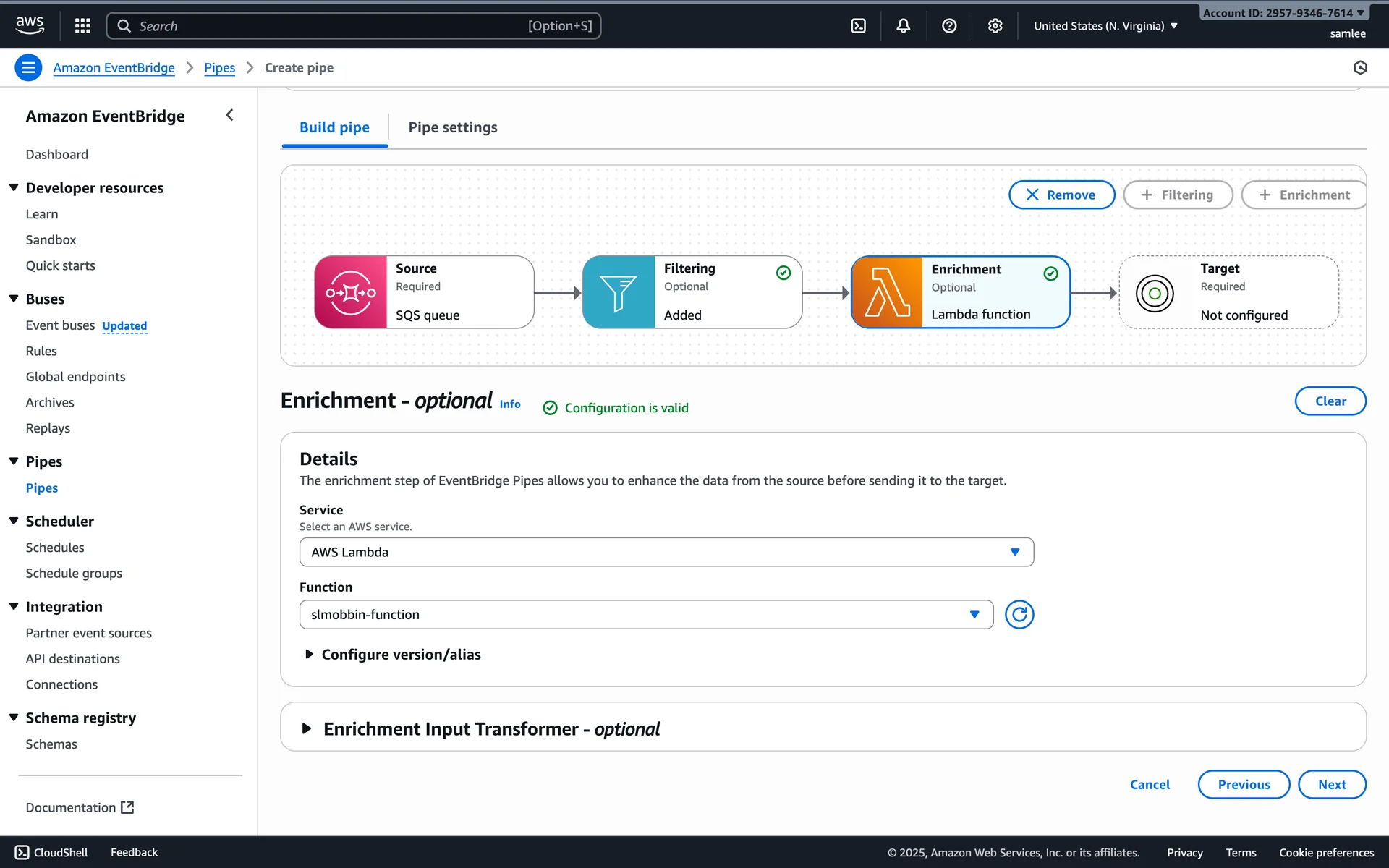Open Archives in the sidebar

pyautogui.click(x=50, y=402)
